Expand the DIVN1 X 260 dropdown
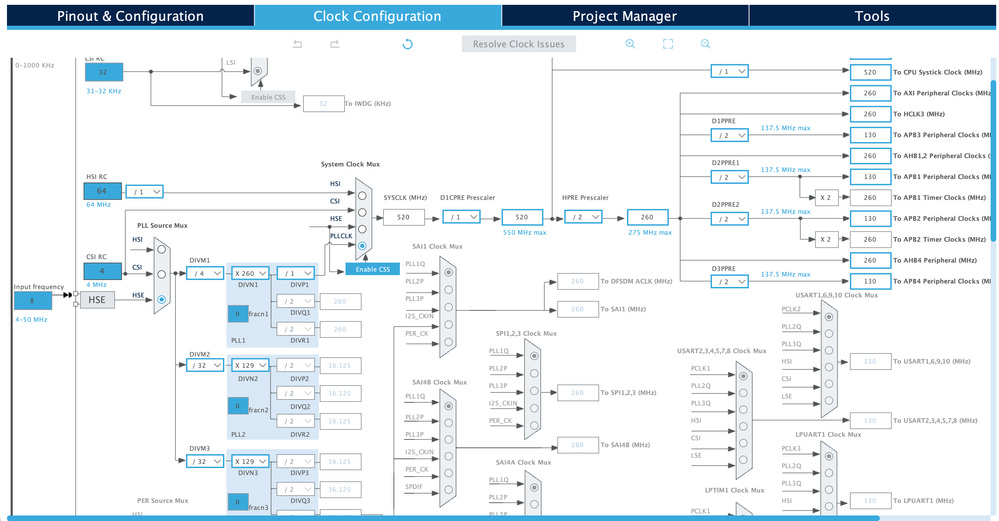 [250, 273]
